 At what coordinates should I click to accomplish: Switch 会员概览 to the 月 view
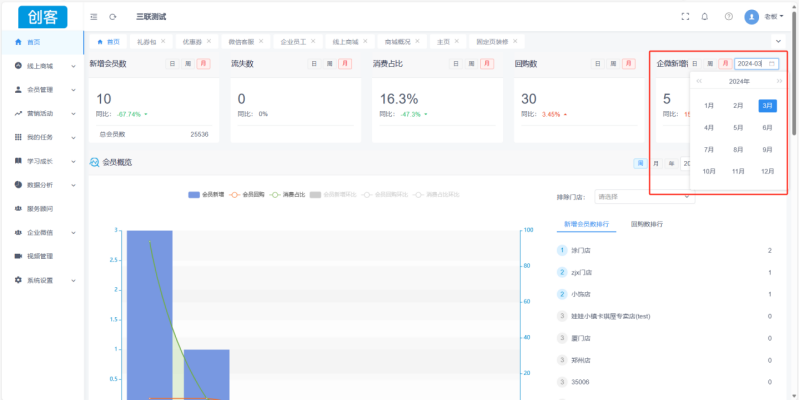656,164
